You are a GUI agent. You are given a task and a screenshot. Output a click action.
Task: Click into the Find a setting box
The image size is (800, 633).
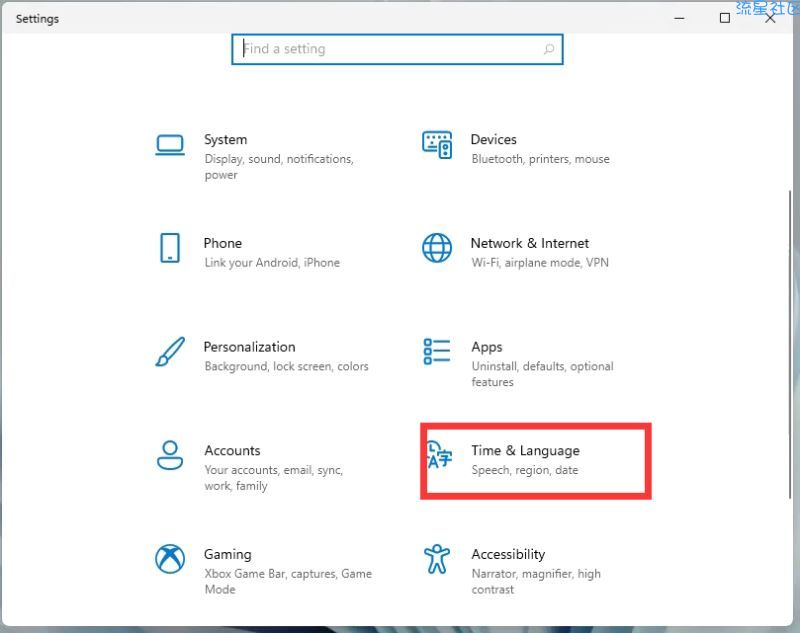(397, 49)
